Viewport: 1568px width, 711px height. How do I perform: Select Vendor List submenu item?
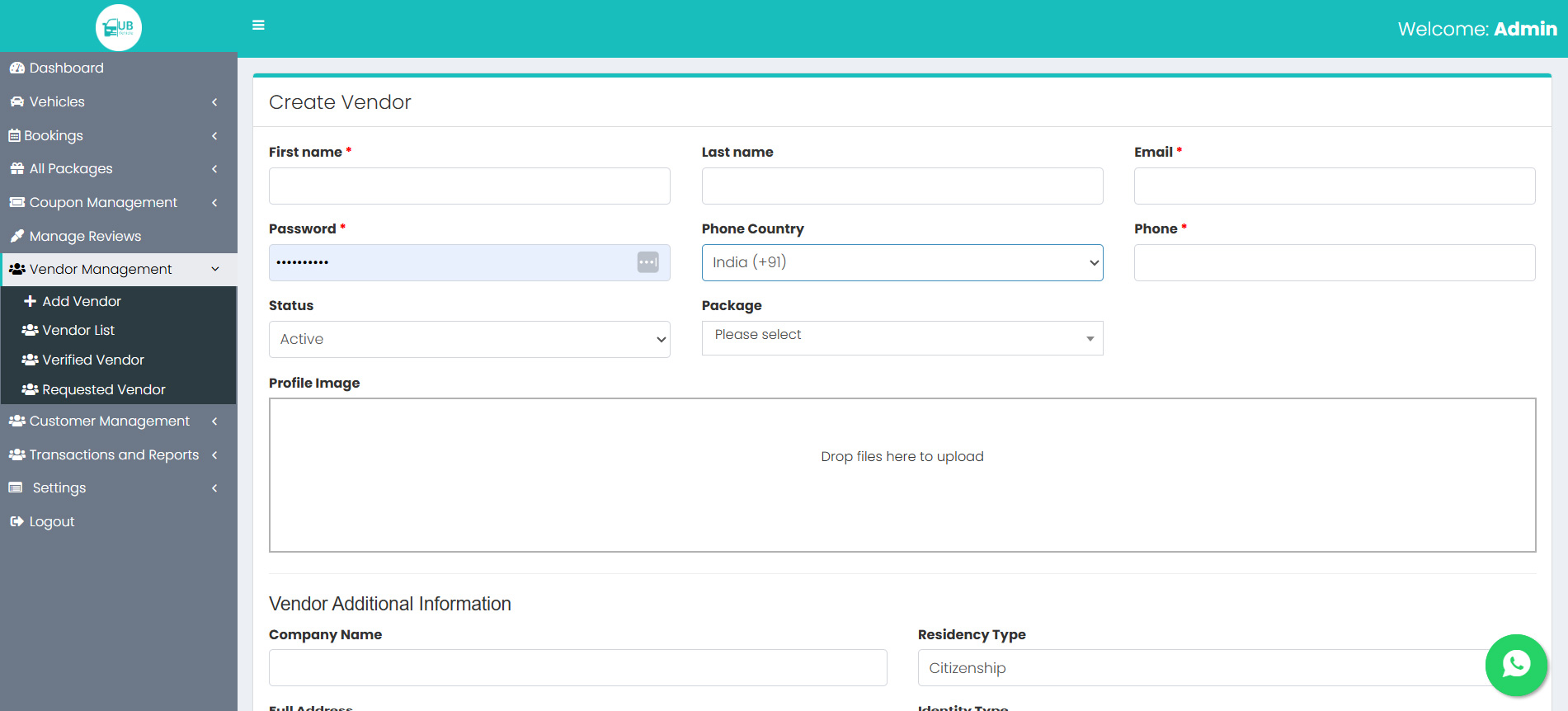point(119,330)
